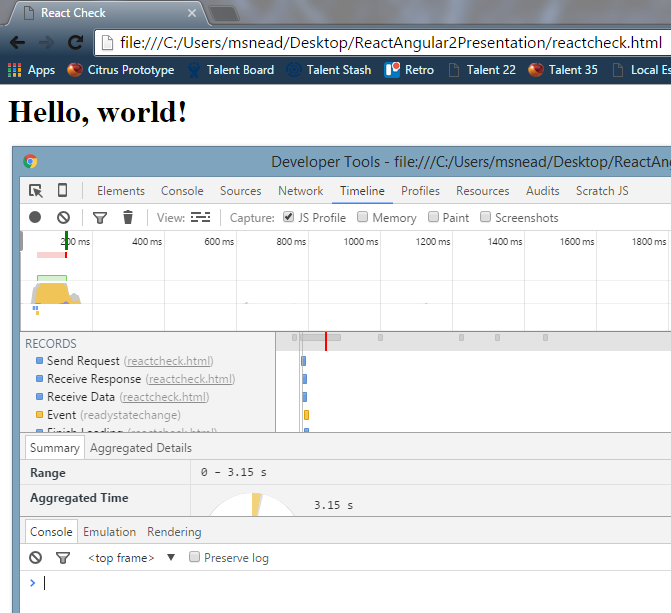671x613 pixels.
Task: Click the yellow scripting area in overview graph
Action: (x=52, y=293)
